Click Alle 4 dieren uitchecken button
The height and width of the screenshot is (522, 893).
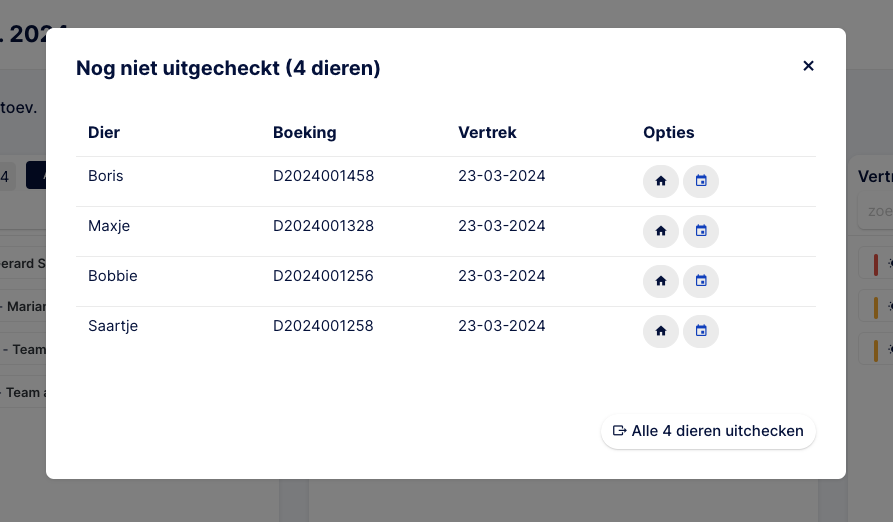[x=708, y=431]
